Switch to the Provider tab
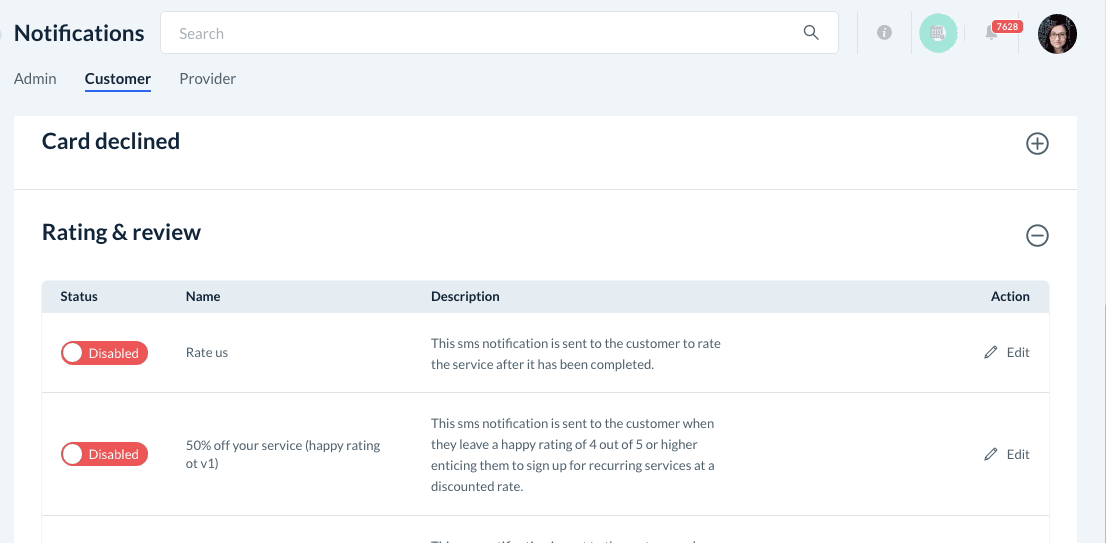1106x543 pixels. pos(207,78)
